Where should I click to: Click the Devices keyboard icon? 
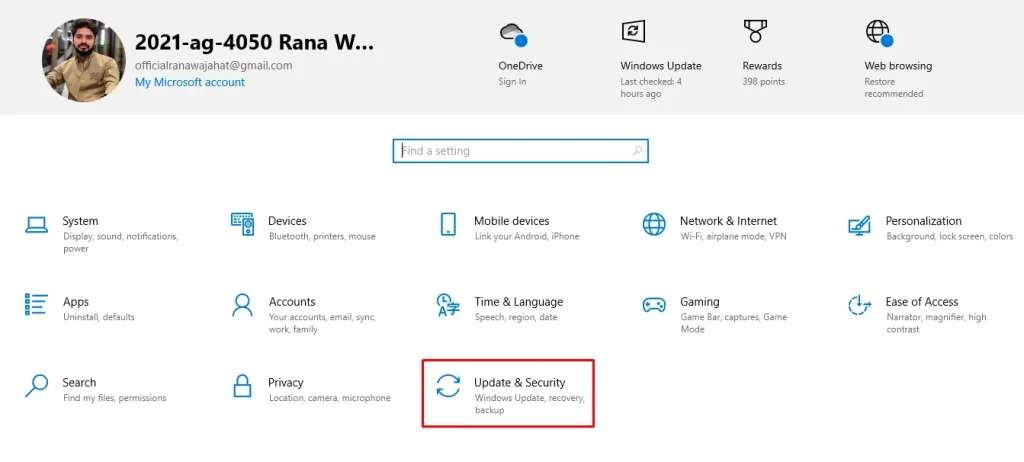point(242,223)
